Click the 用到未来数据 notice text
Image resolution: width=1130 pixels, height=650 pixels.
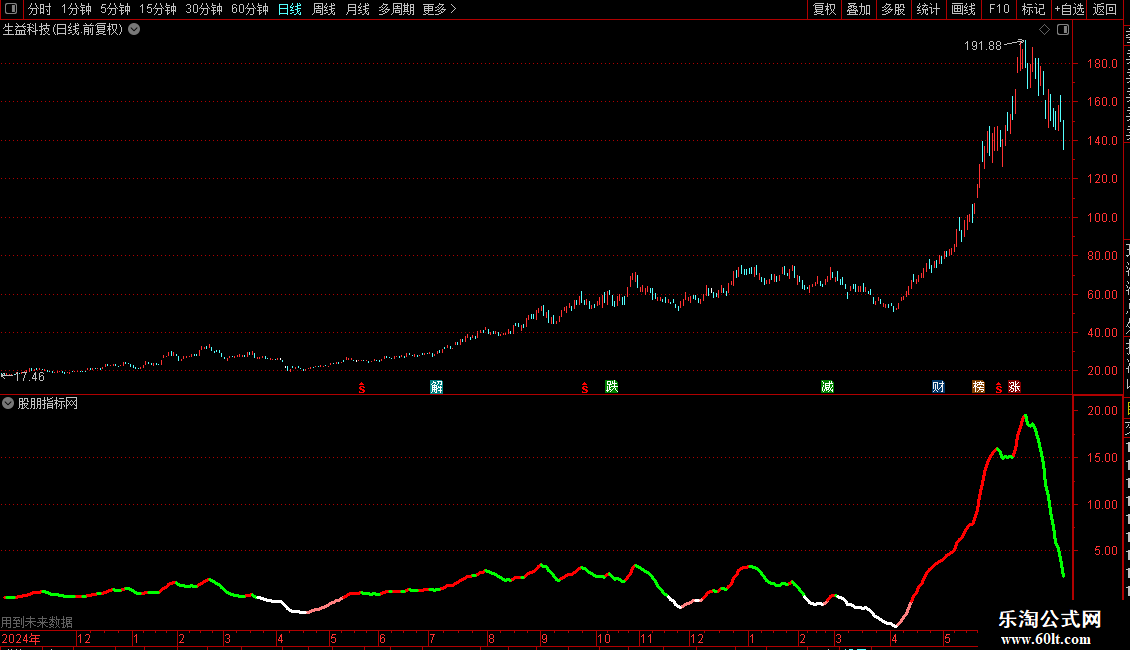(37, 622)
